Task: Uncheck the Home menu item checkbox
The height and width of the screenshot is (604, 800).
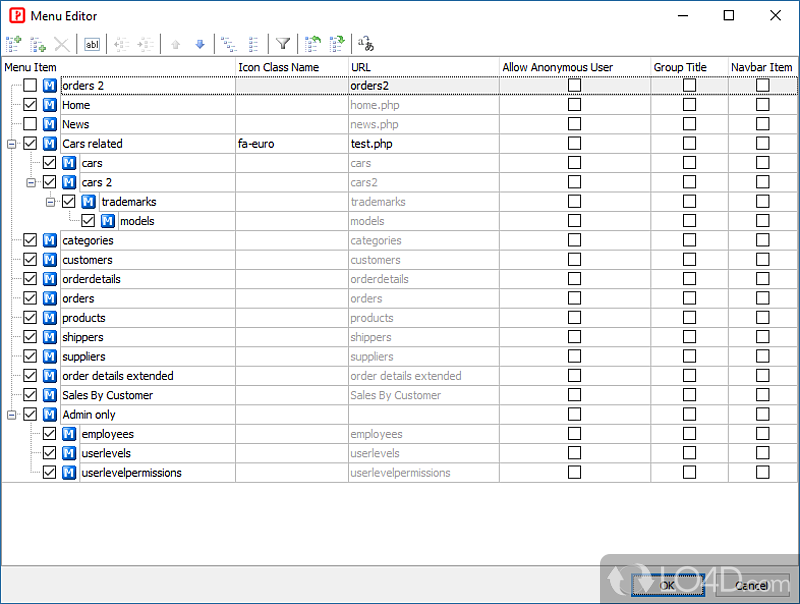Action: pos(30,105)
